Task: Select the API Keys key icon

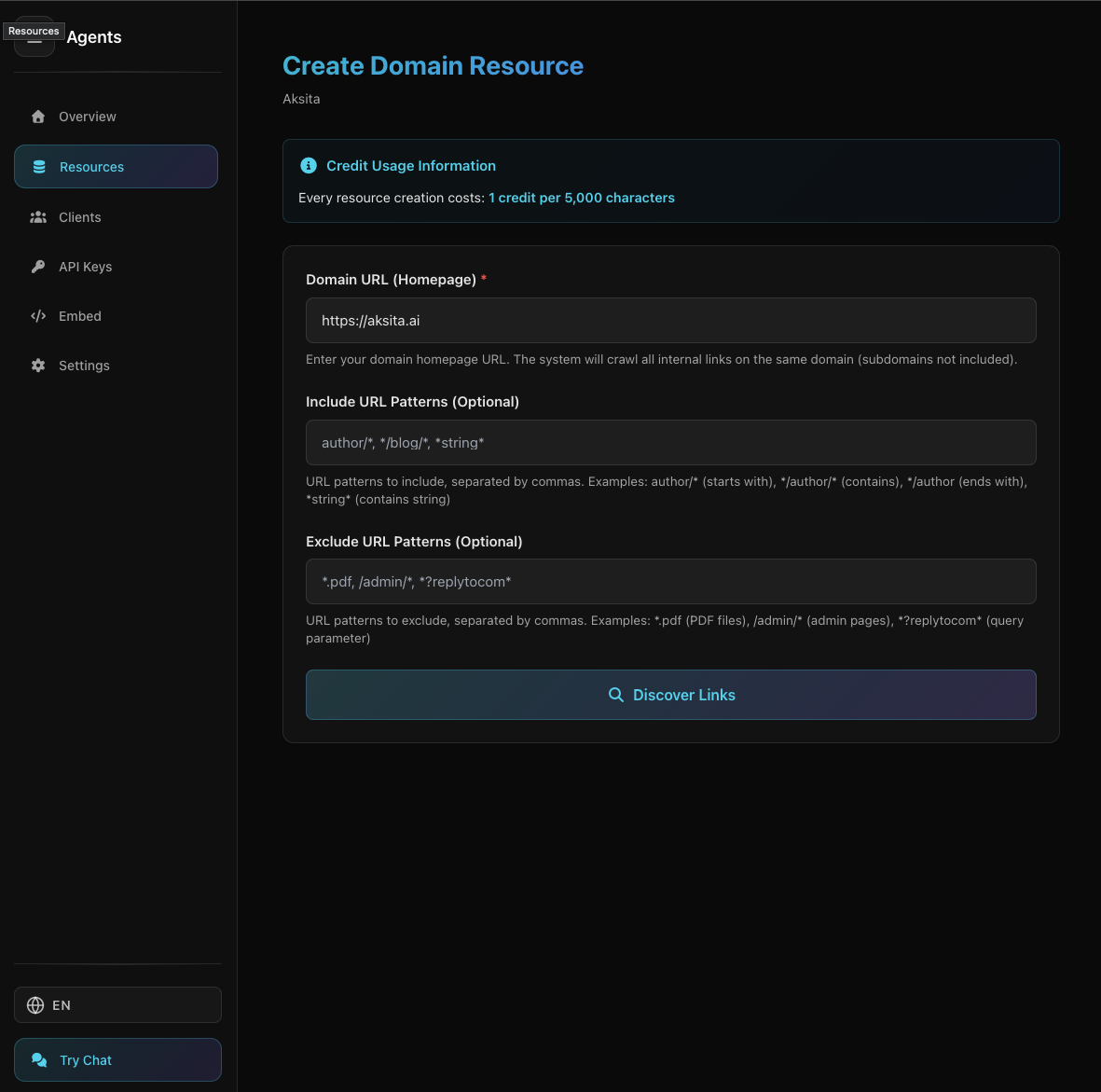Action: pos(38,266)
